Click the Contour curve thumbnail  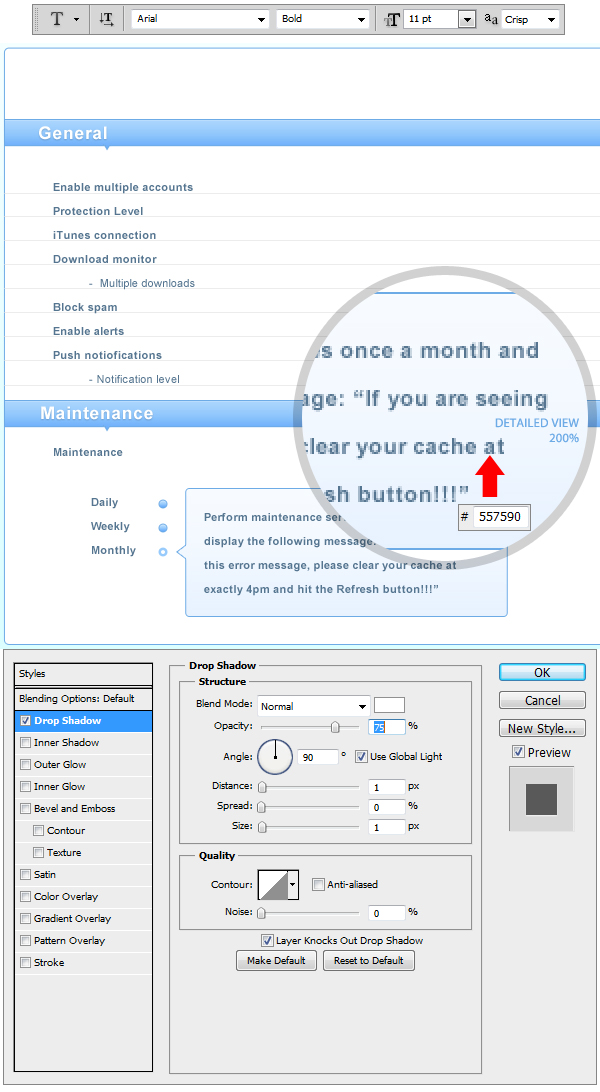[x=273, y=884]
